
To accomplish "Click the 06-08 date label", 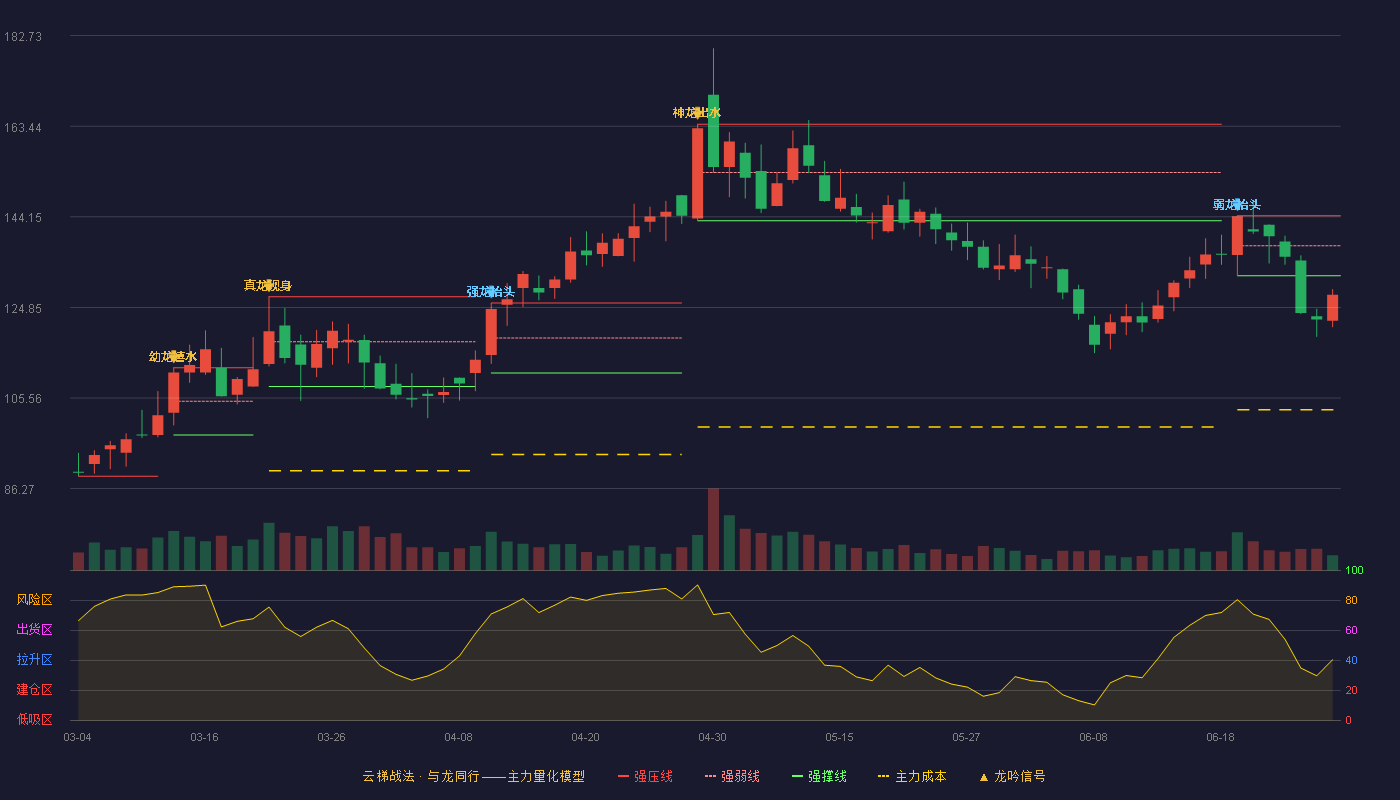I will [1093, 737].
